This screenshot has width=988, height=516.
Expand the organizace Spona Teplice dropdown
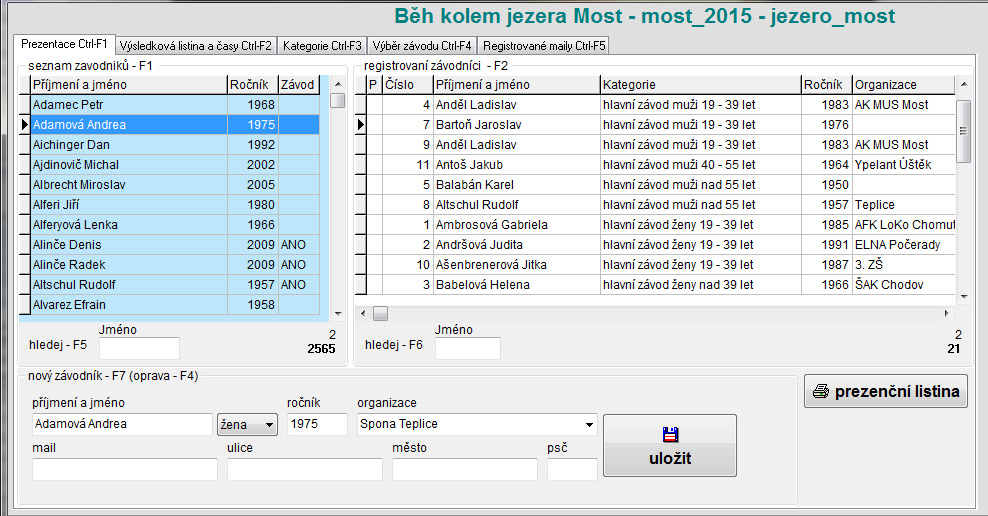[x=589, y=425]
